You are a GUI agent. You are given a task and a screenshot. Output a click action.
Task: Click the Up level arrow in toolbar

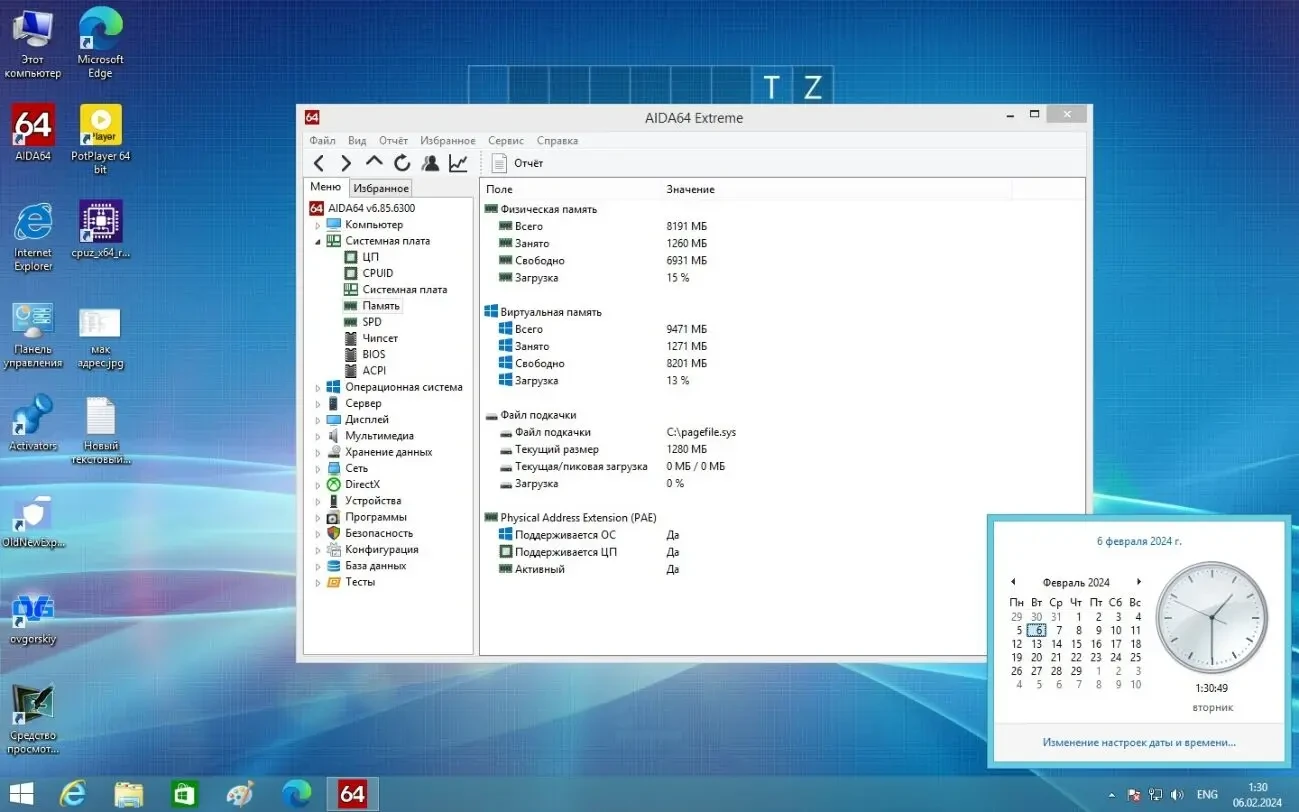374,162
